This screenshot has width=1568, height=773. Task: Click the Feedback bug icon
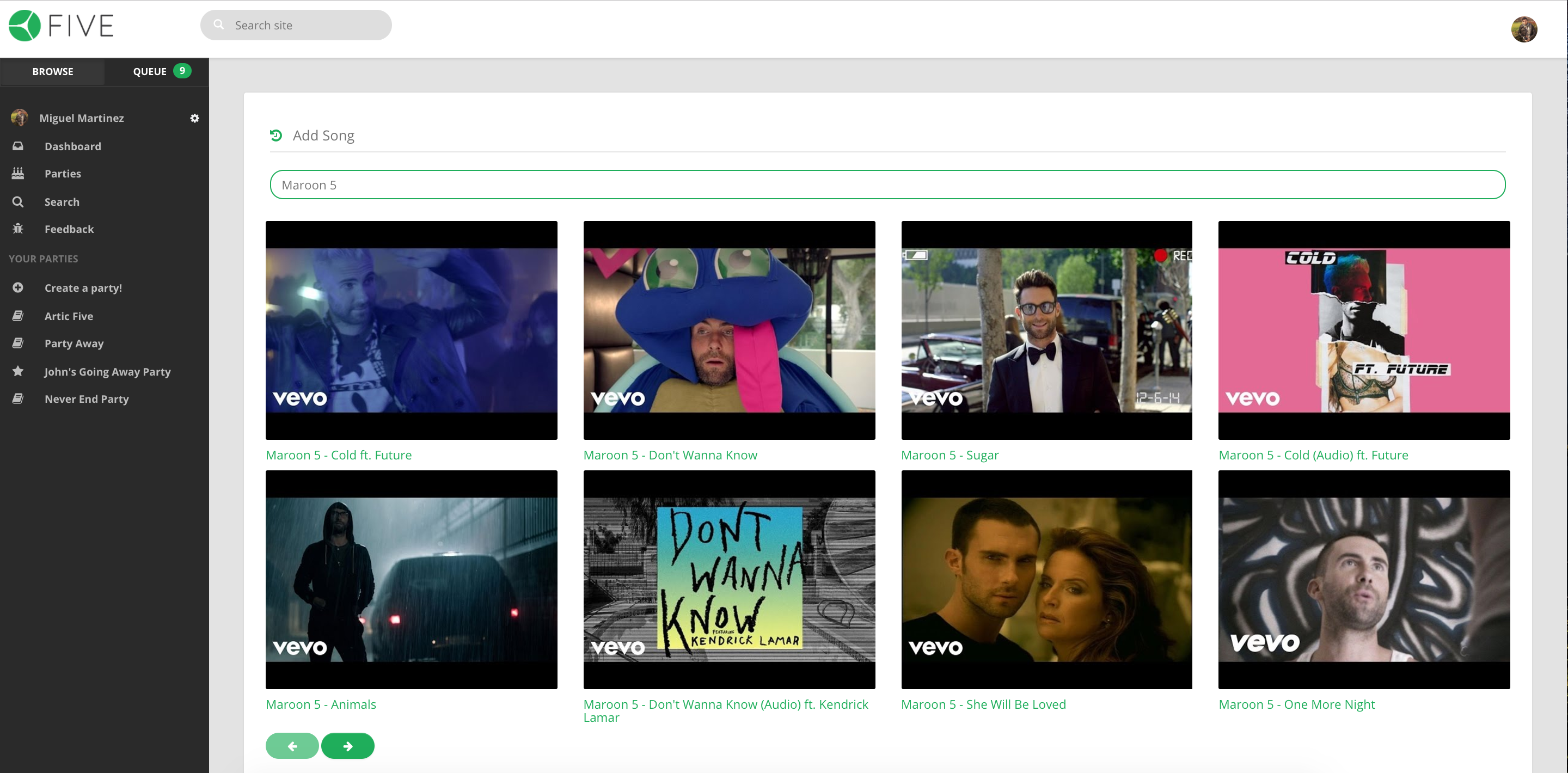coord(19,229)
